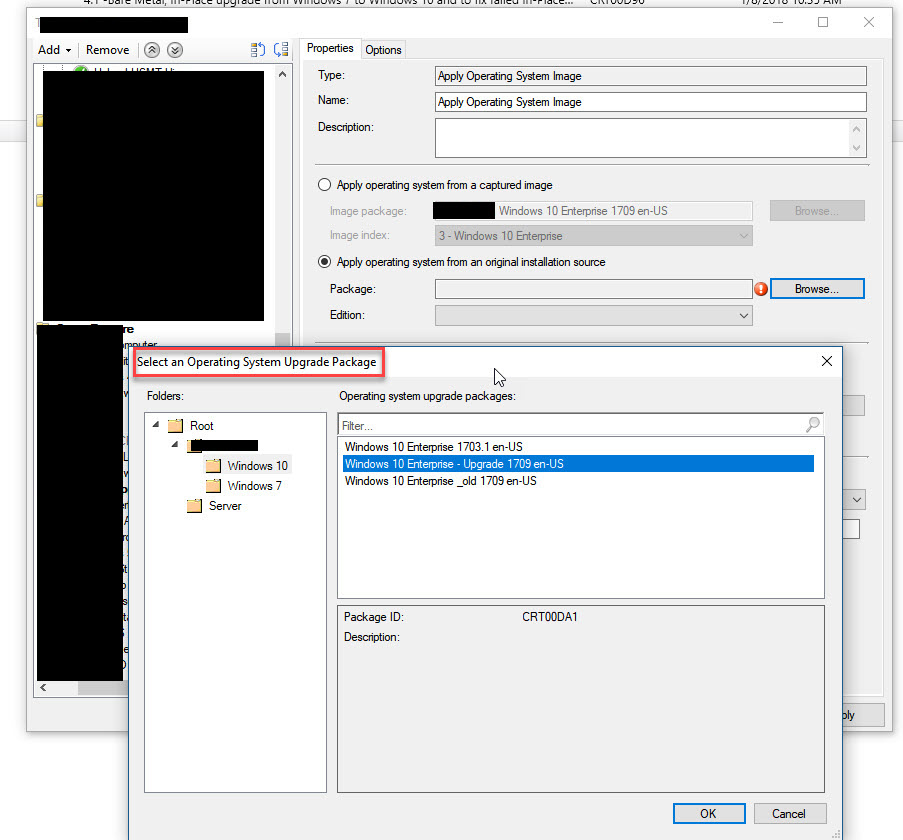Select the Root folder label

point(202,426)
